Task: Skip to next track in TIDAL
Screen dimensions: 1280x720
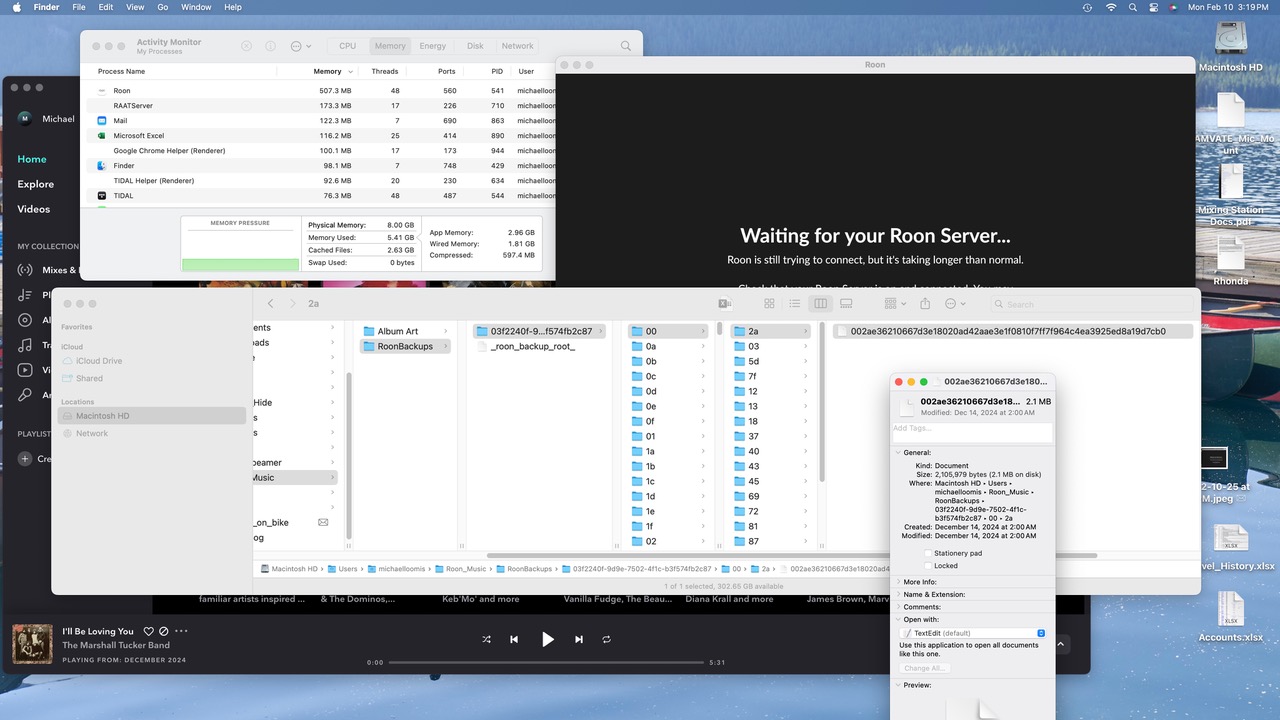Action: coord(579,639)
